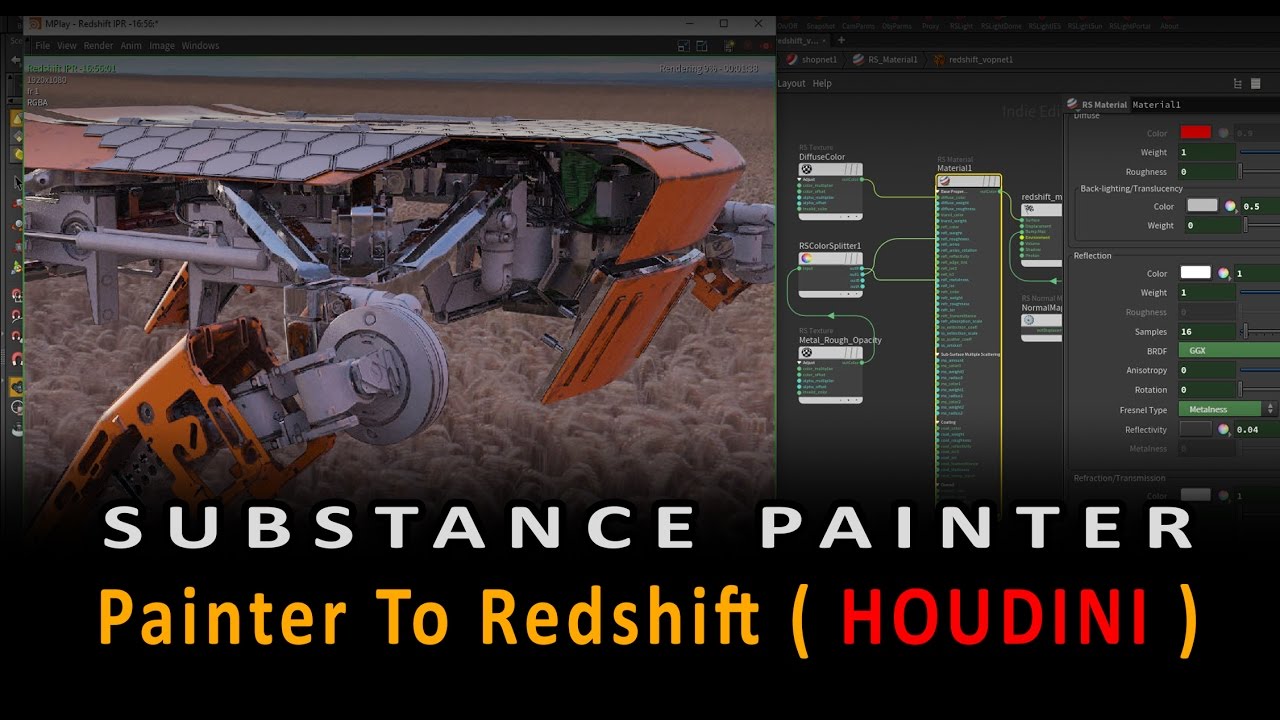Open the Refraction/Transmission Color swatch
1280x720 pixels.
pos(1195,495)
